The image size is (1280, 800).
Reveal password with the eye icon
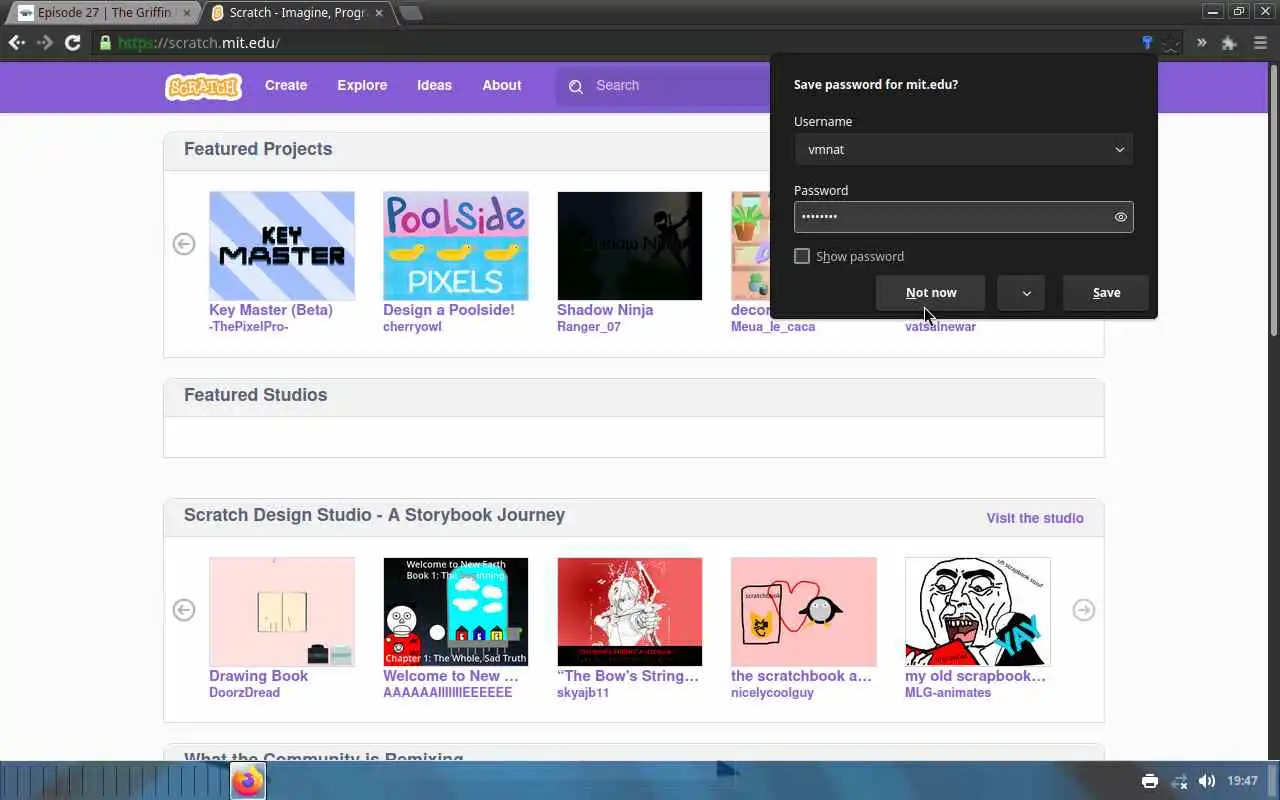[1120, 217]
